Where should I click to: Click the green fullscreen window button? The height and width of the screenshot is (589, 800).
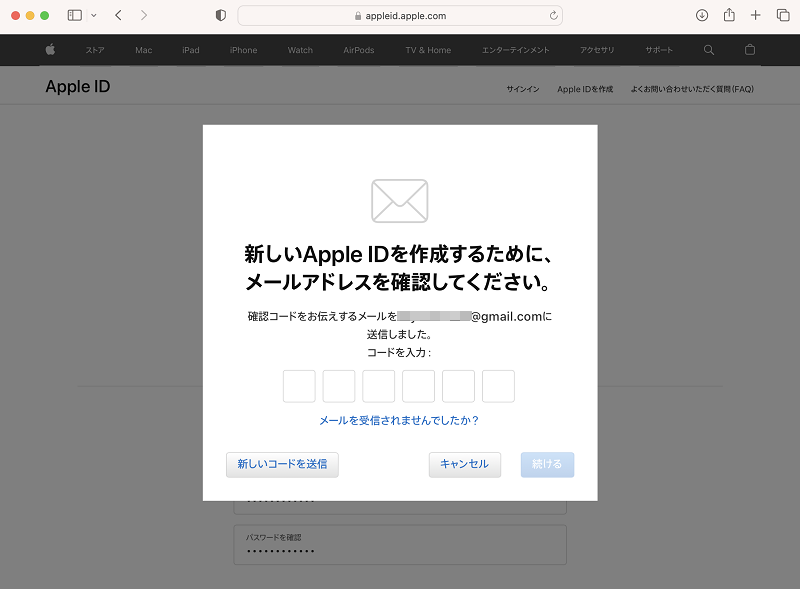click(x=45, y=15)
